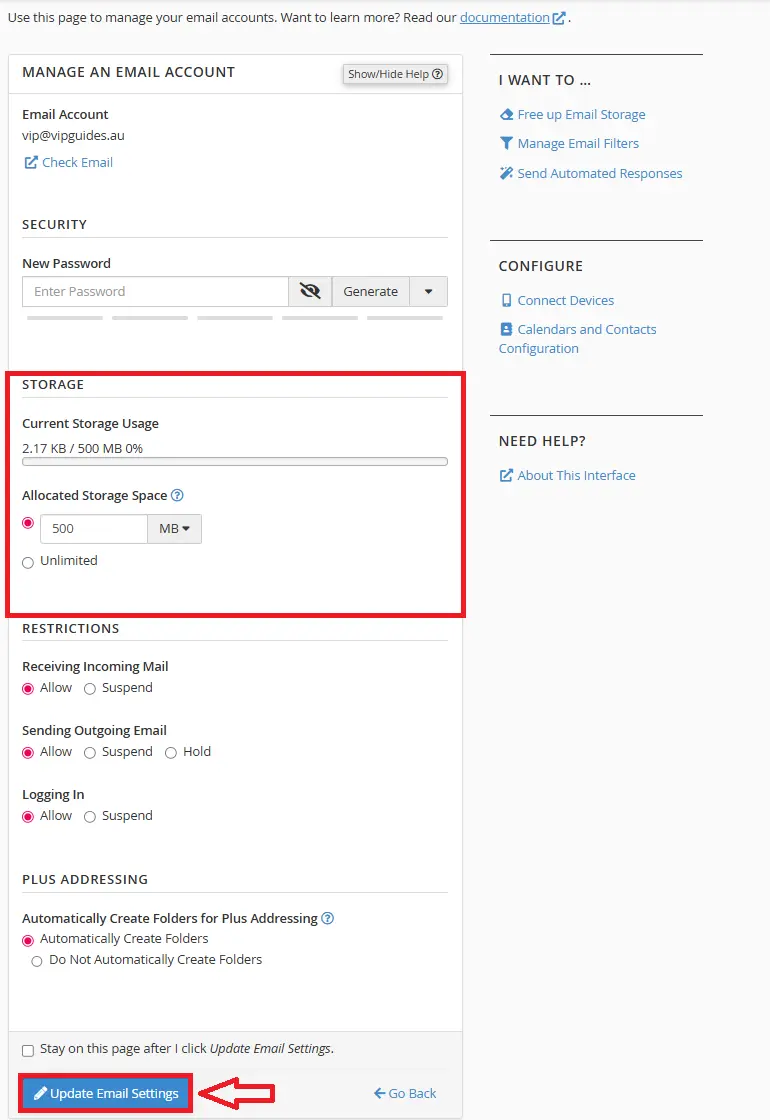770x1120 pixels.
Task: Go Back to previous page
Action: (405, 1093)
